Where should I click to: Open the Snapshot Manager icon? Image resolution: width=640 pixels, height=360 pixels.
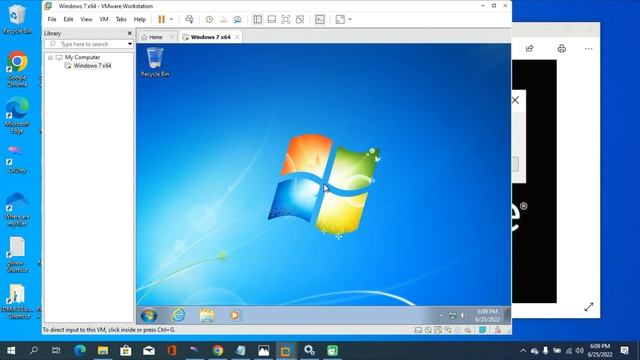(x=238, y=19)
